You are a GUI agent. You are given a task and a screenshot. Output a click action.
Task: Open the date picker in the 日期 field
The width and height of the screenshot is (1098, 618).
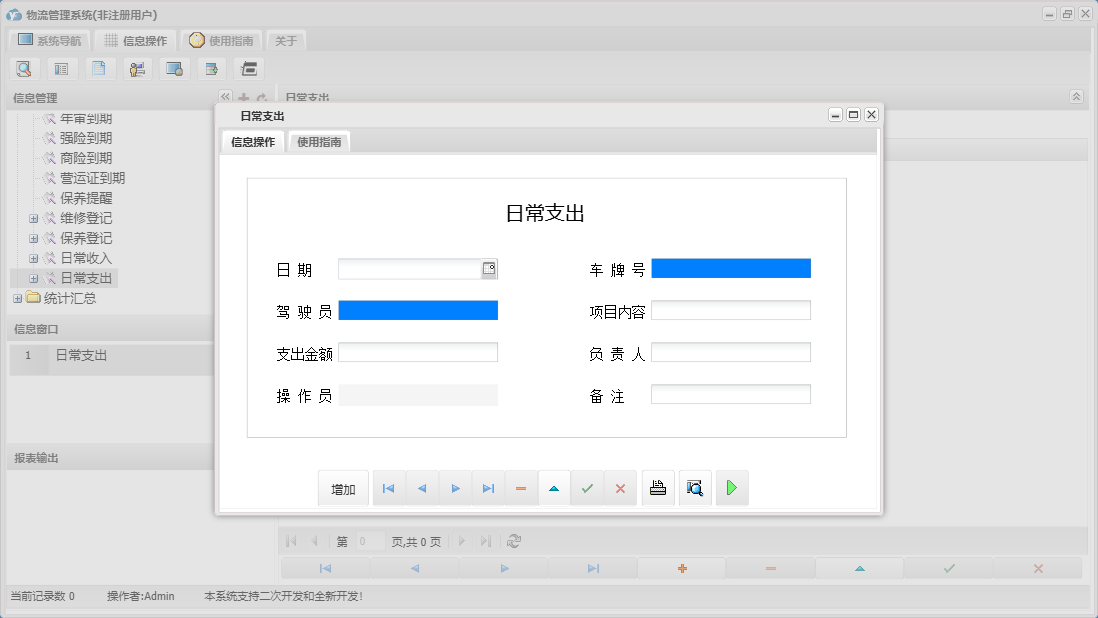click(491, 268)
